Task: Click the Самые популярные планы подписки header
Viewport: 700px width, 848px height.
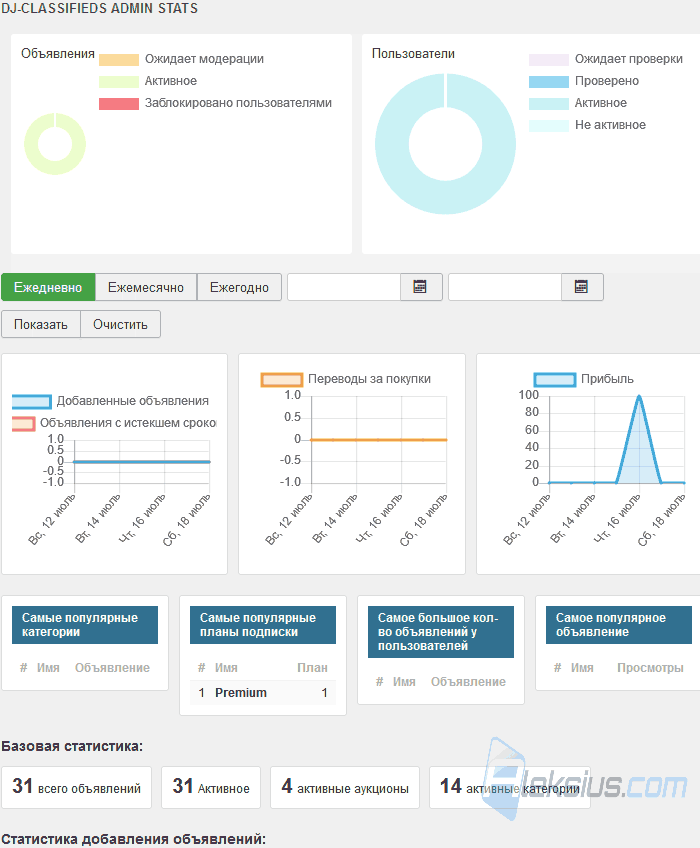Action: pos(263,625)
